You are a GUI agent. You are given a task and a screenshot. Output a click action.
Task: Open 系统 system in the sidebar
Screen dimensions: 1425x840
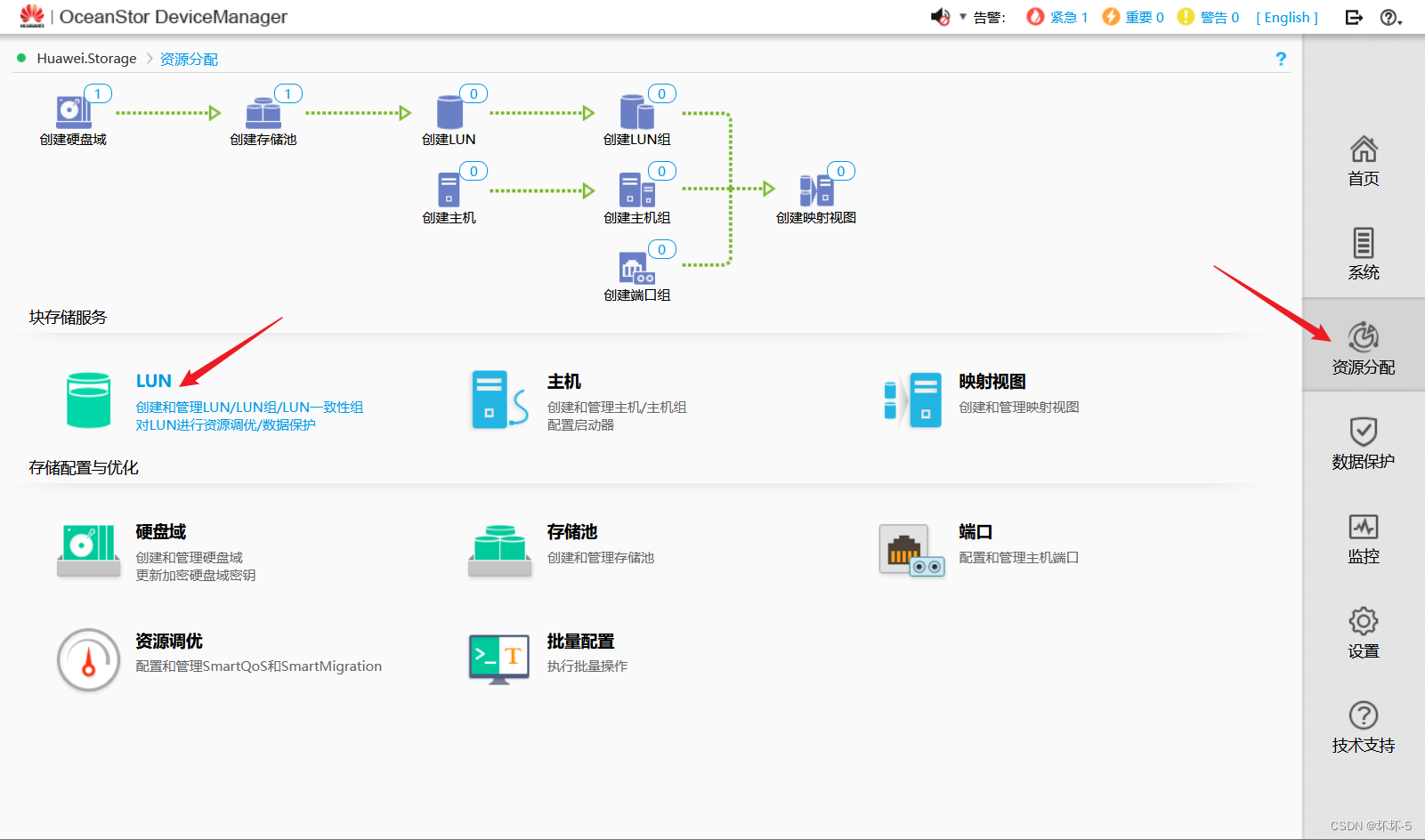pos(1364,254)
